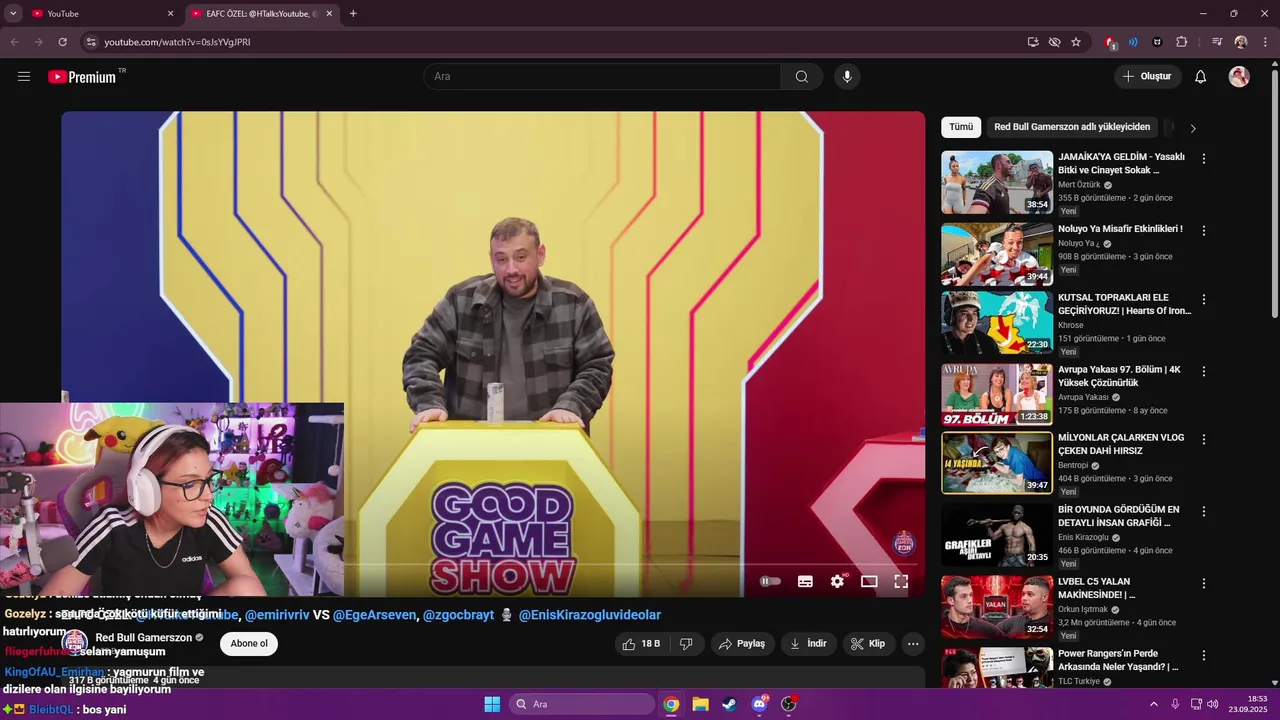Show hidden system tray icons

tap(1153, 704)
